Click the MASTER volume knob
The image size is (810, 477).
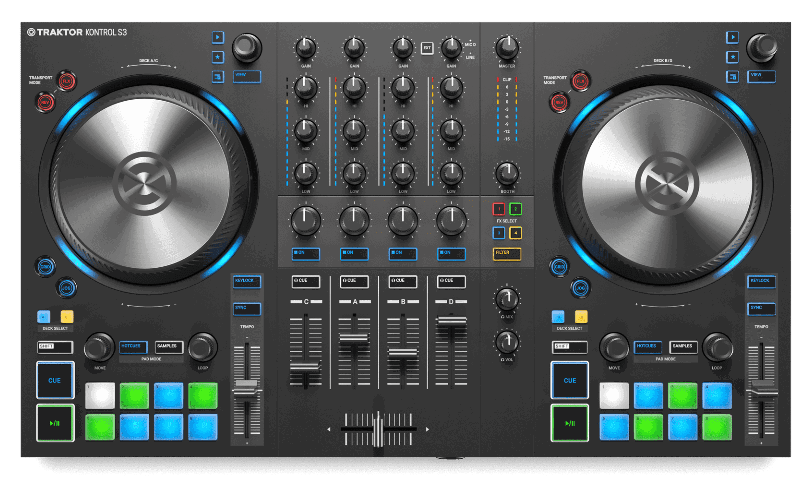pos(507,48)
